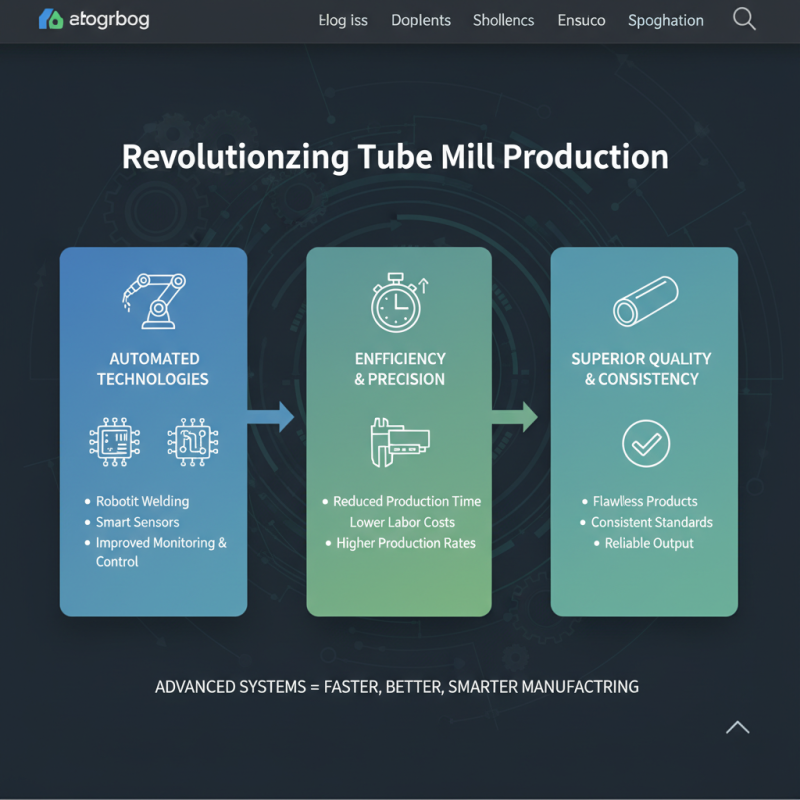Viewport: 800px width, 800px height.
Task: Select the stopwatch icon on the Efficiency card
Action: click(x=398, y=303)
